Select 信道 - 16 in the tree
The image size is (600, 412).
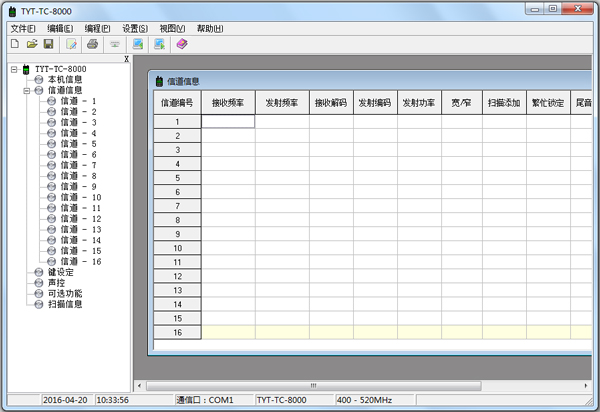click(81, 262)
